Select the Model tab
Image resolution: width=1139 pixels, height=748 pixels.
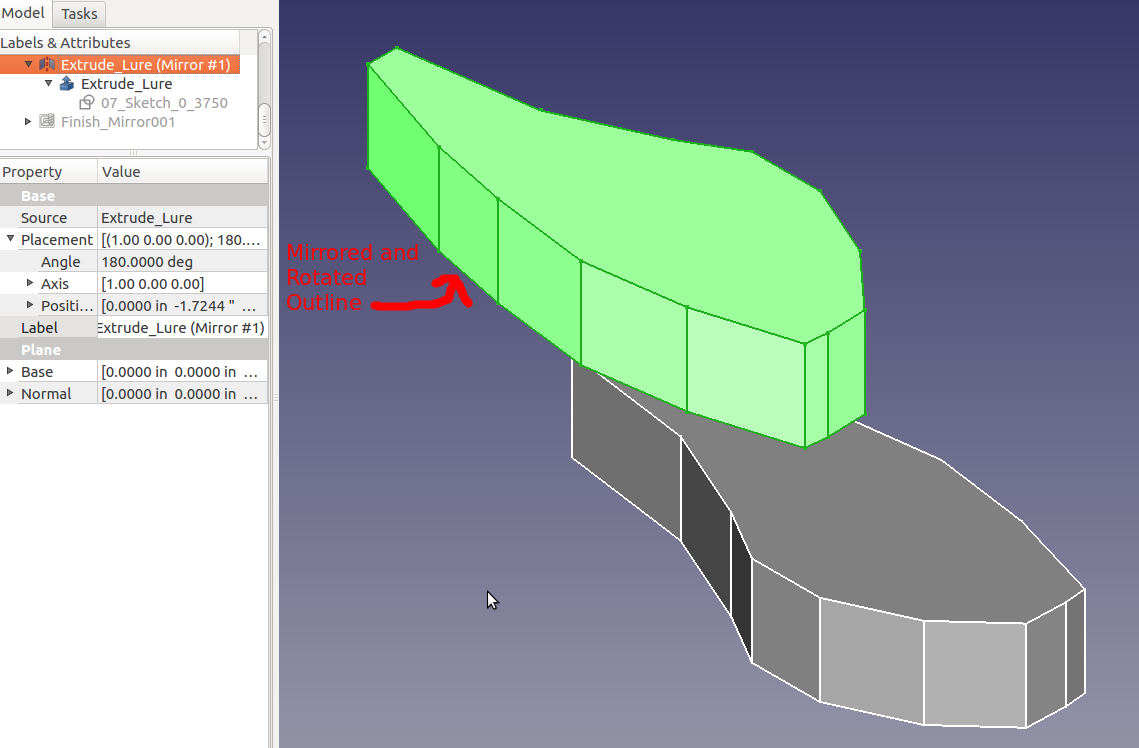click(24, 13)
